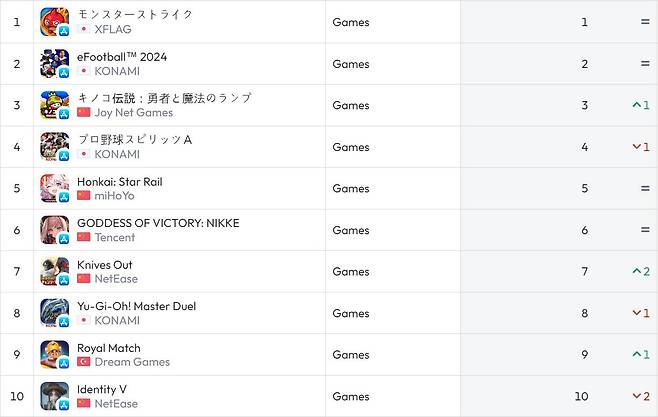
Task: Click the XFLAG publisher name
Action: pyautogui.click(x=112, y=29)
